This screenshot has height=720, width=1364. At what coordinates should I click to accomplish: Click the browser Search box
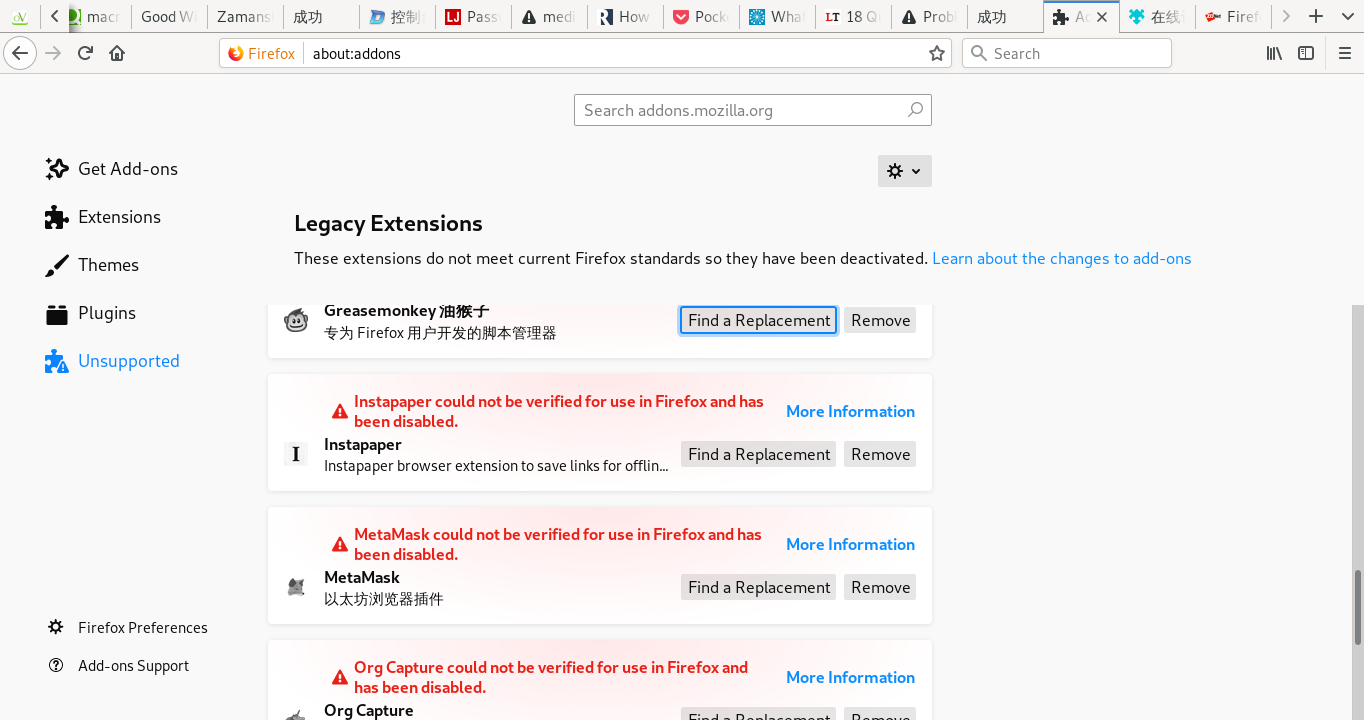point(1067,53)
